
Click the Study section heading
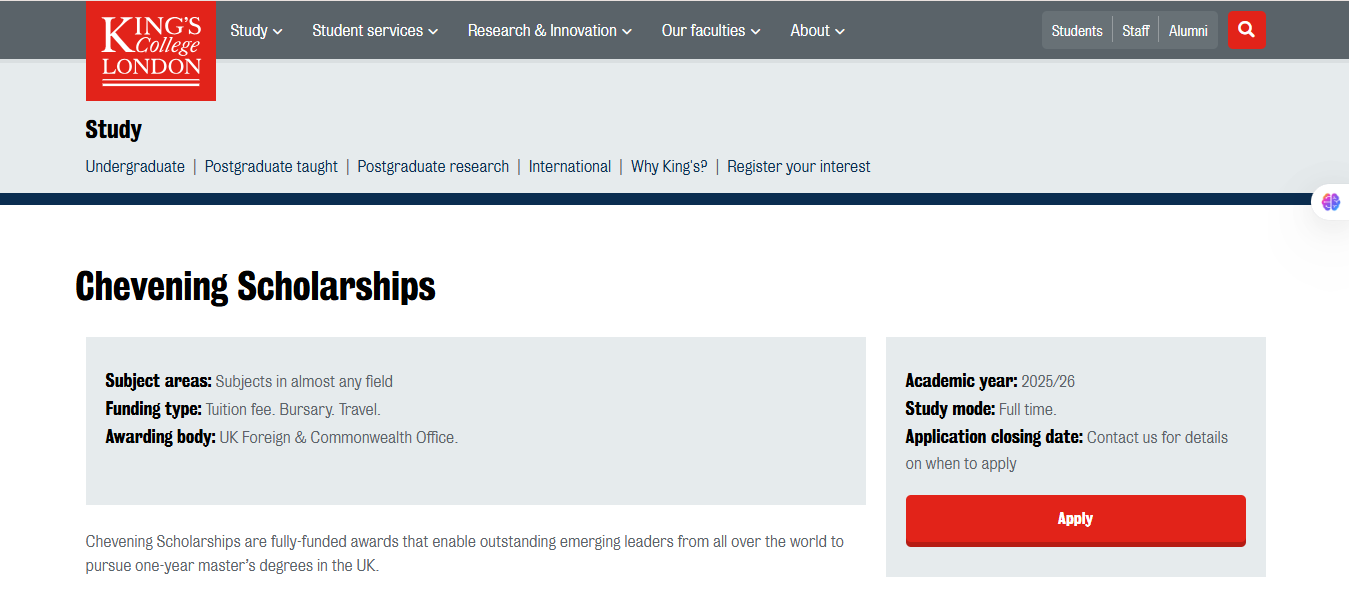coord(114,130)
